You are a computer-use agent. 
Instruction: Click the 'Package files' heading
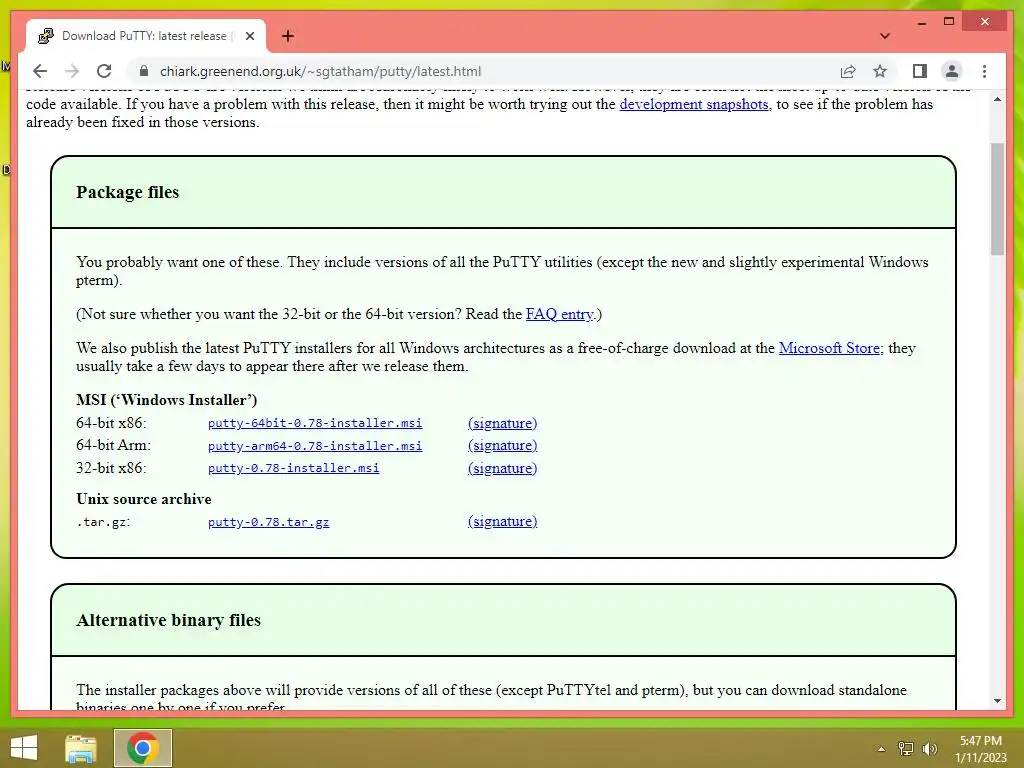click(x=127, y=192)
